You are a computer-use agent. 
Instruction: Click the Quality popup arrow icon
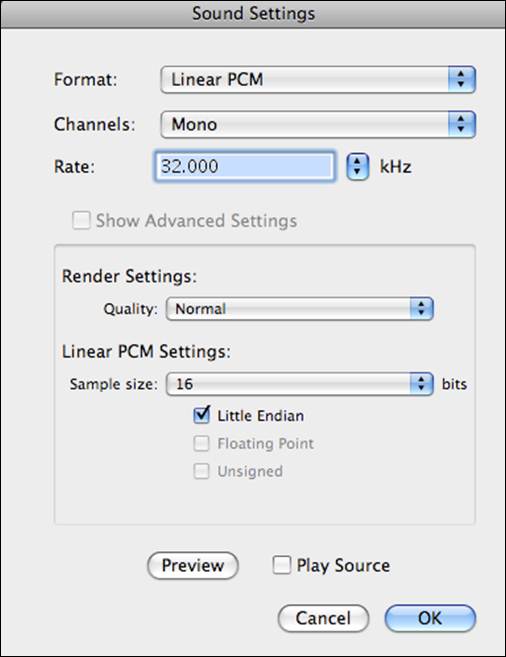(421, 309)
